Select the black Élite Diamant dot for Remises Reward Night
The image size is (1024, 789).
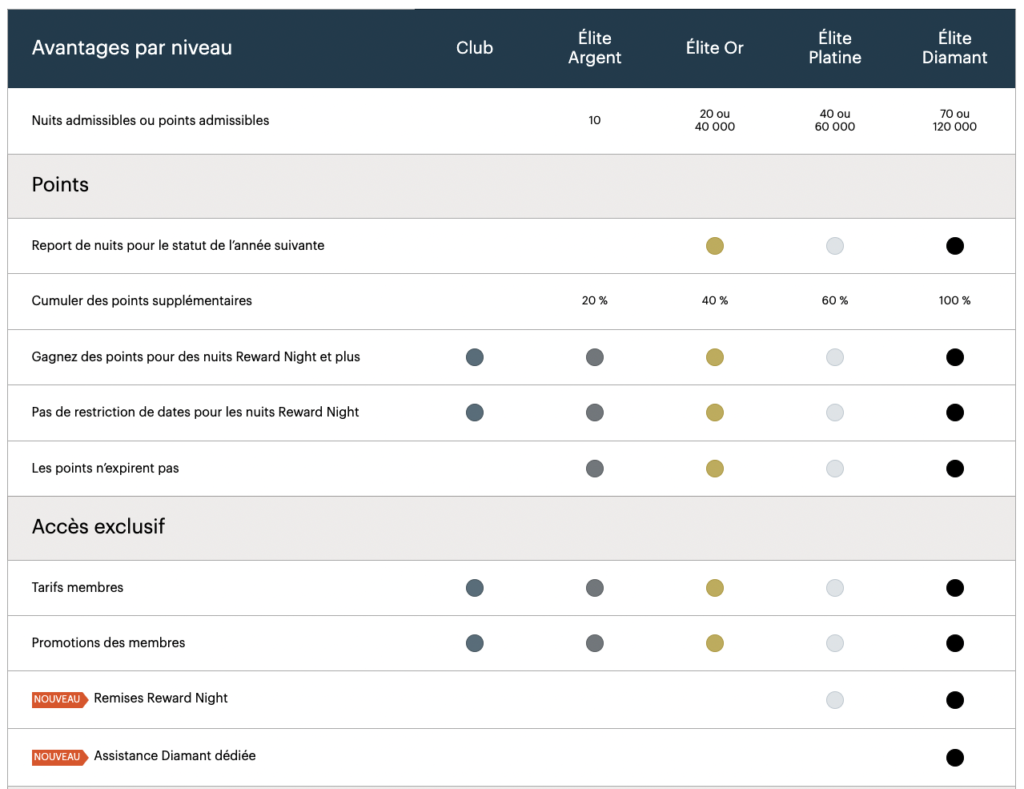coord(955,700)
